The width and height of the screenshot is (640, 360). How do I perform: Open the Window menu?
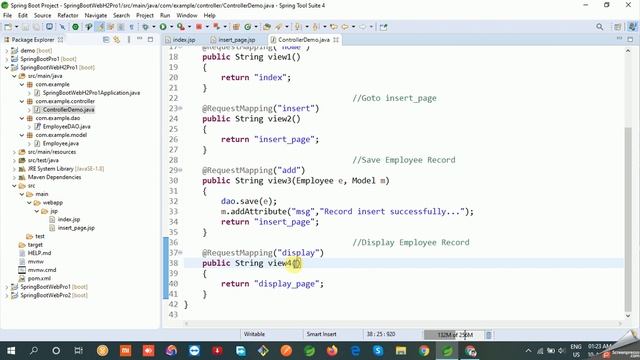(x=187, y=16)
